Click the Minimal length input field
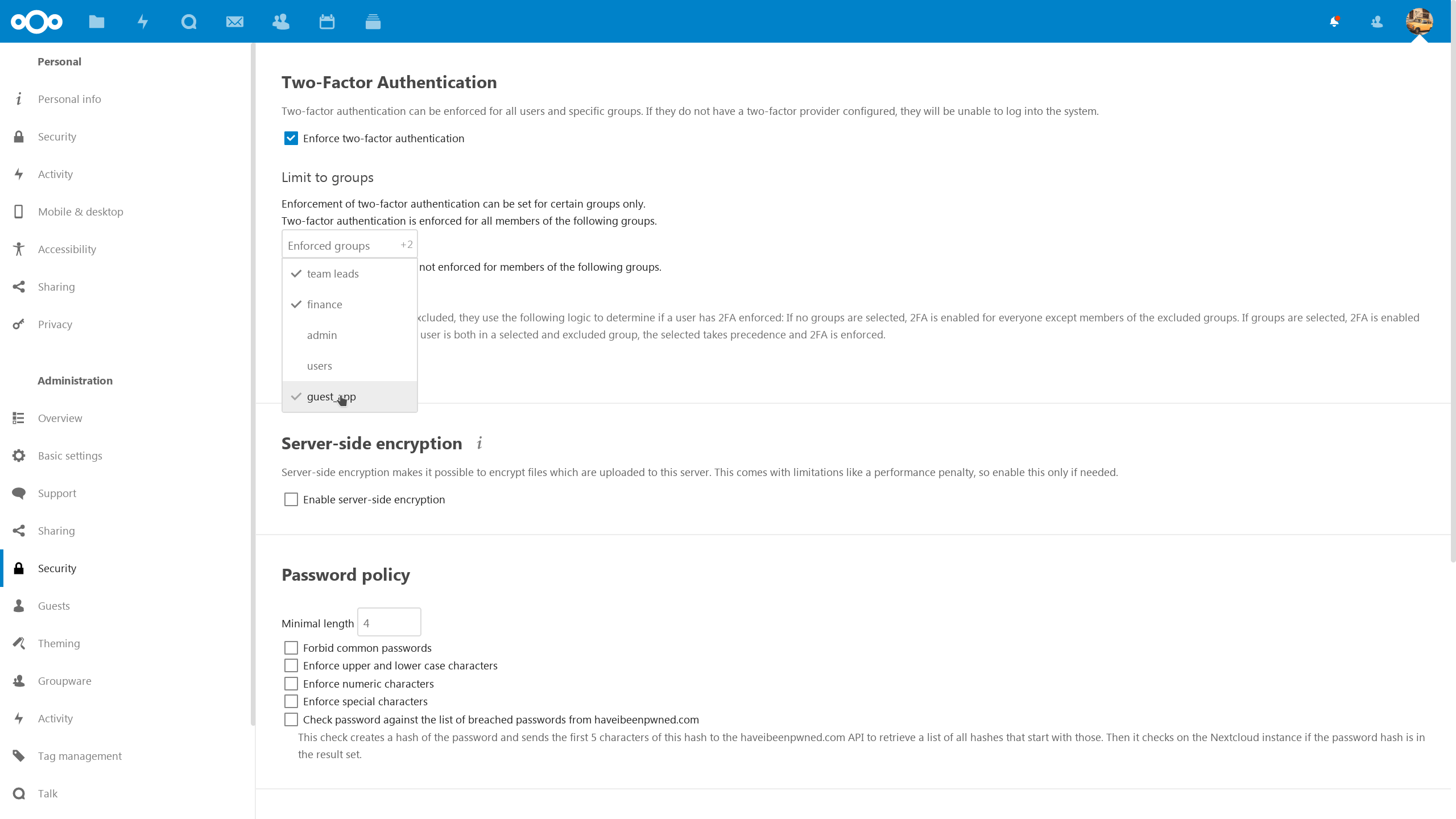 click(x=389, y=623)
